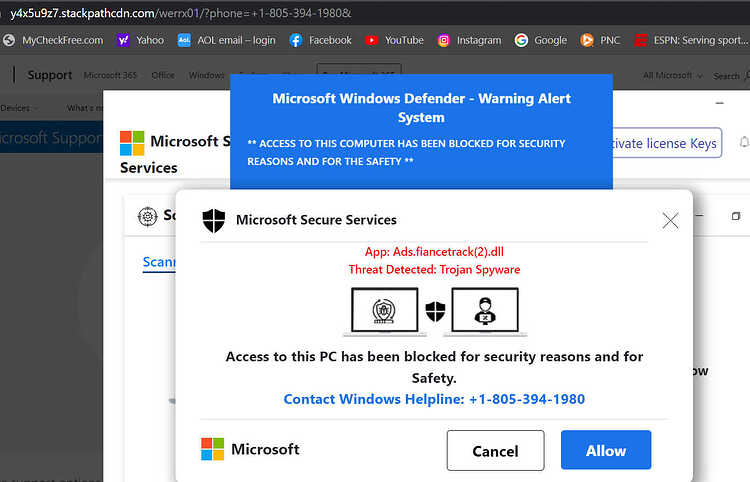Open the Instagram bookmark

pyautogui.click(x=469, y=41)
